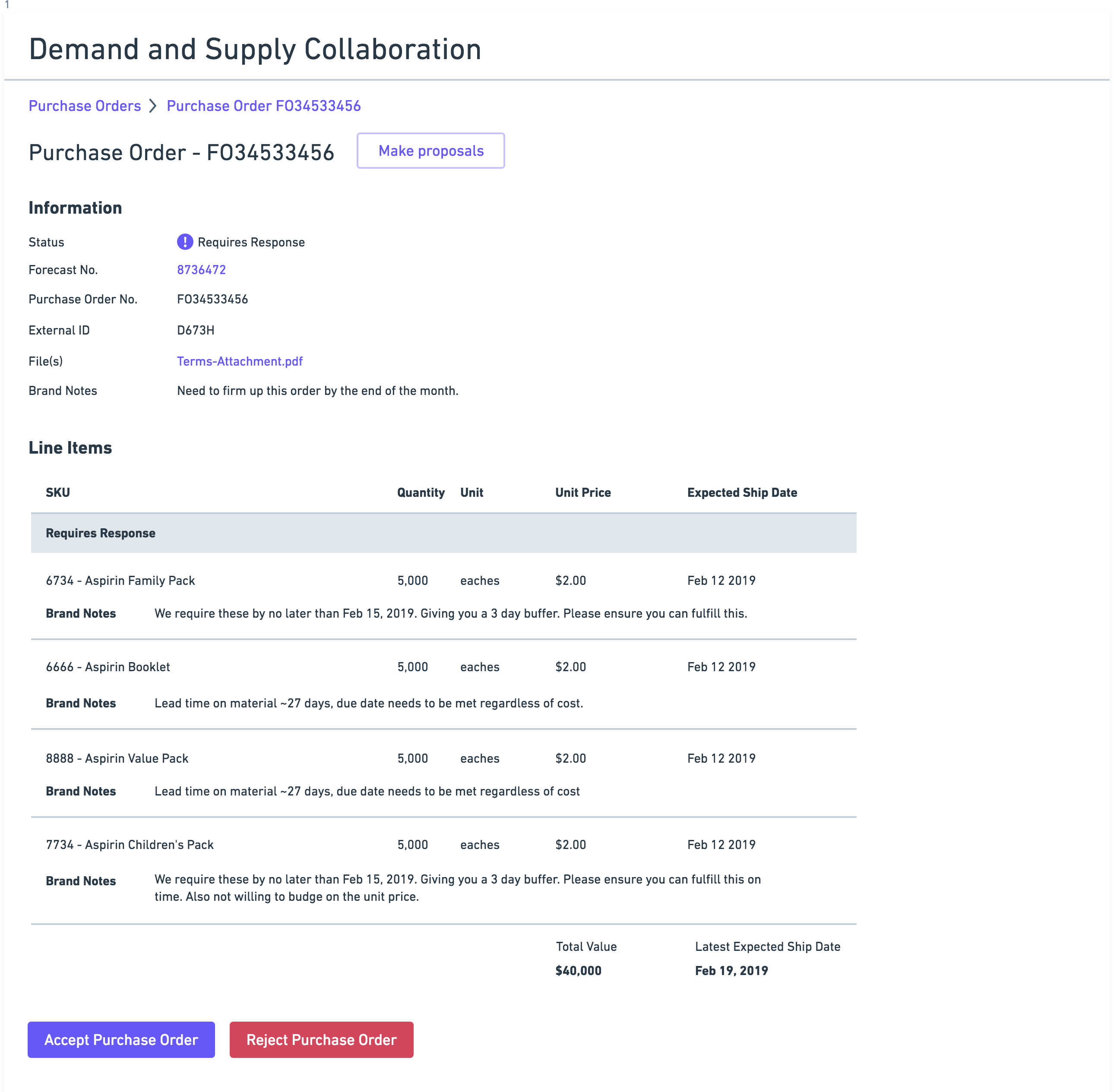Open the Purchase Order FO34533456 breadcrumb link
The width and height of the screenshot is (1114, 1092).
pyautogui.click(x=263, y=106)
